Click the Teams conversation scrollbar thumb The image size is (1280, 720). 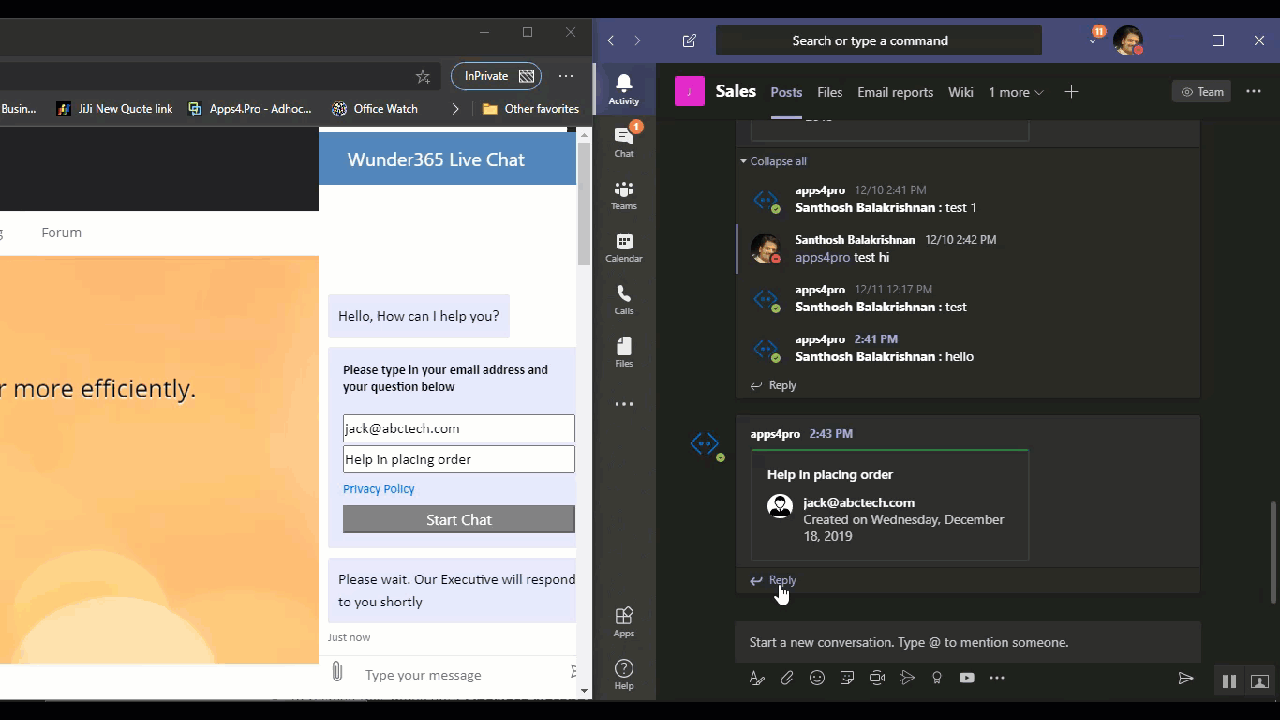pos(1273,552)
